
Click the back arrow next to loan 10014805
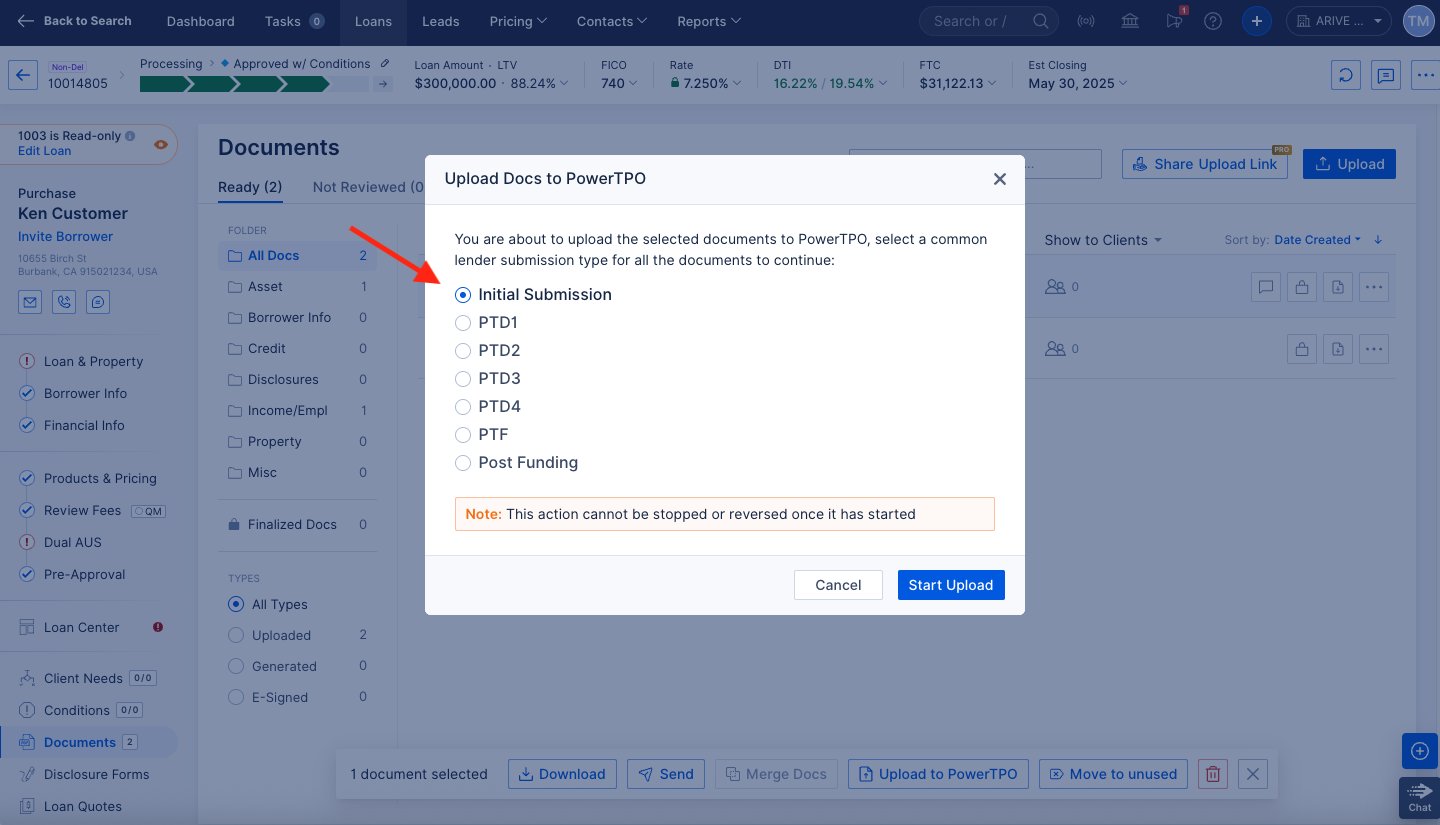click(x=23, y=74)
